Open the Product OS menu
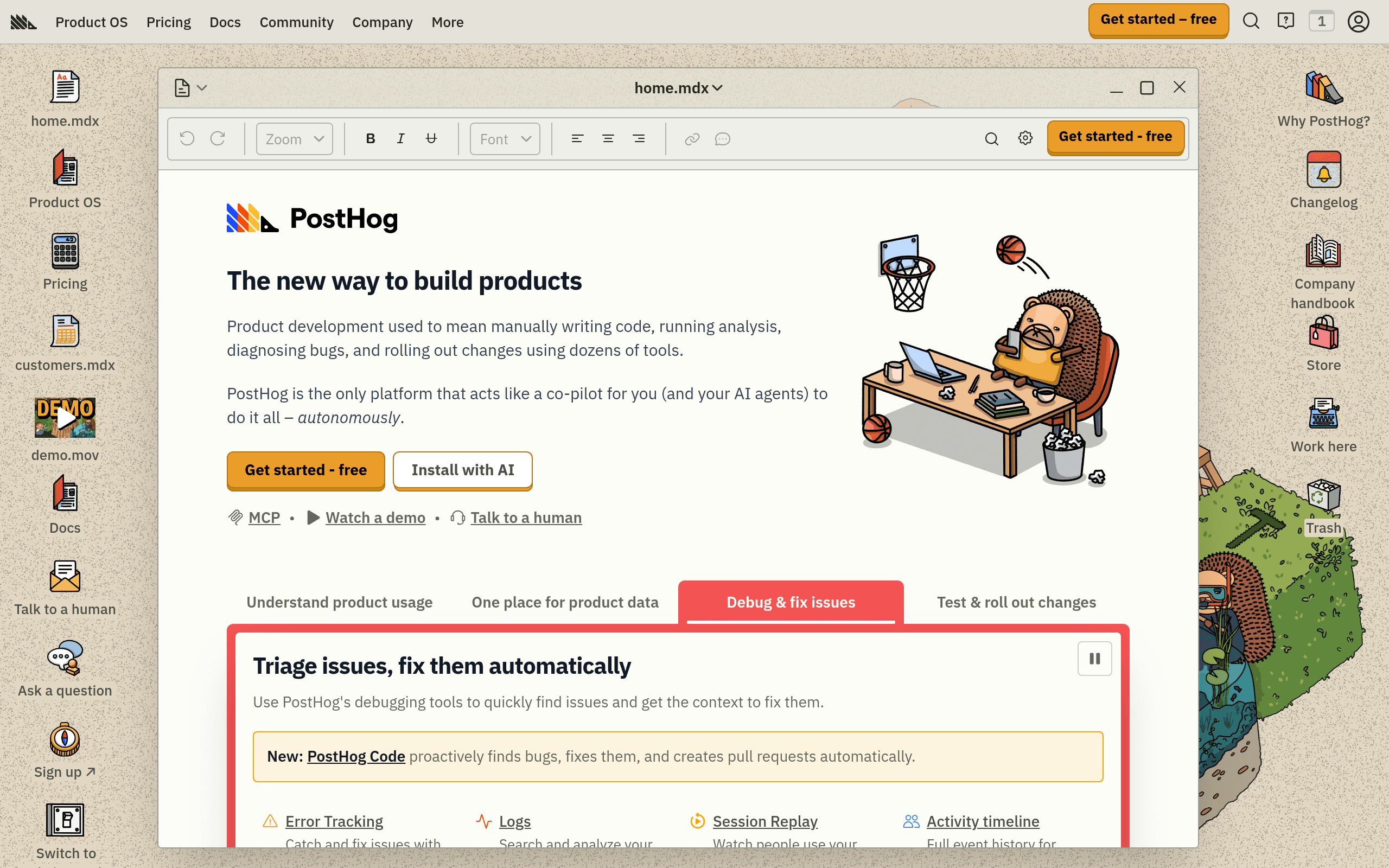1389x868 pixels. 91,22
